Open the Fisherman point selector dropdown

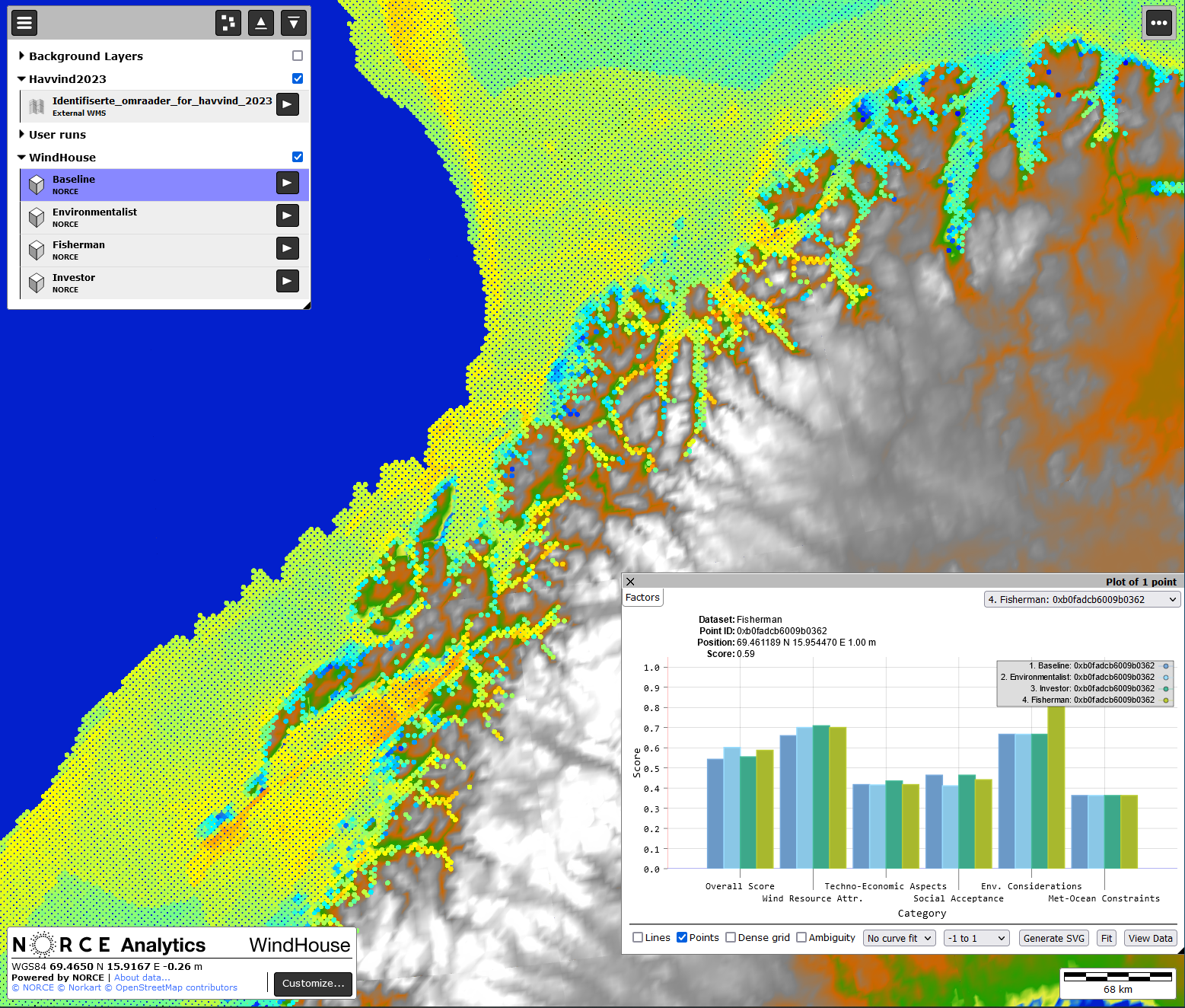point(1081,600)
